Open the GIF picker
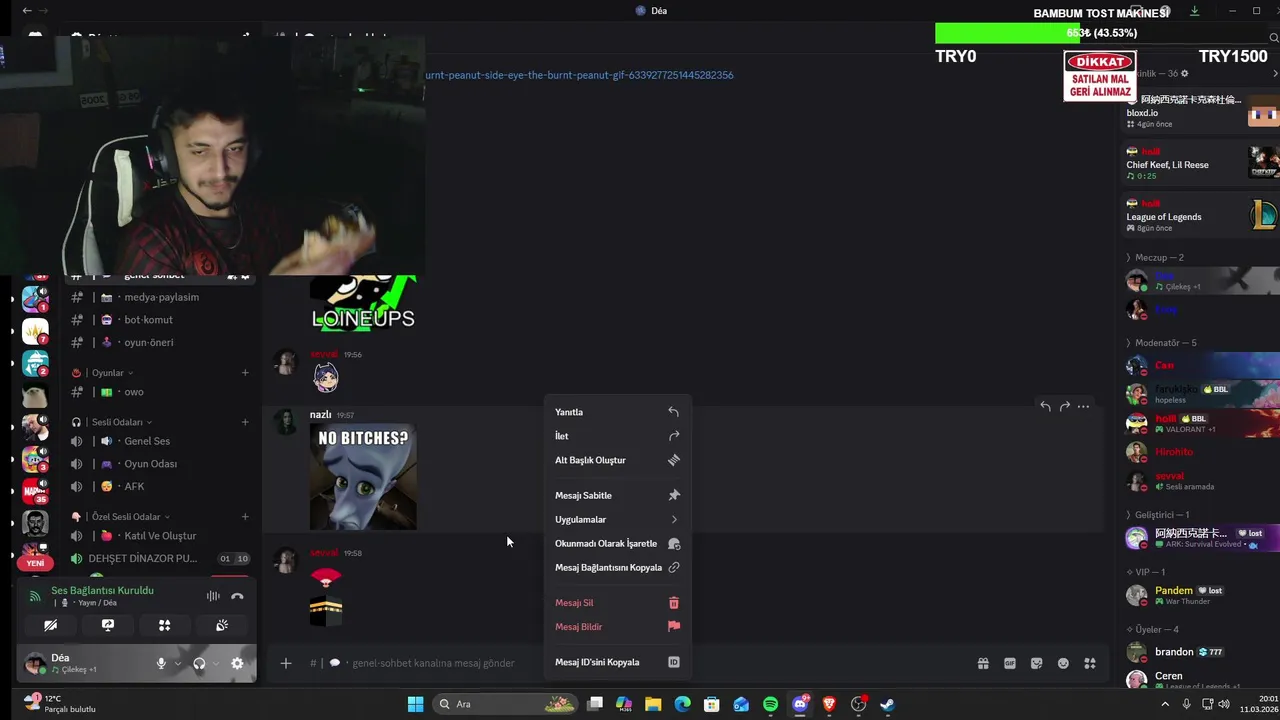 [1010, 663]
